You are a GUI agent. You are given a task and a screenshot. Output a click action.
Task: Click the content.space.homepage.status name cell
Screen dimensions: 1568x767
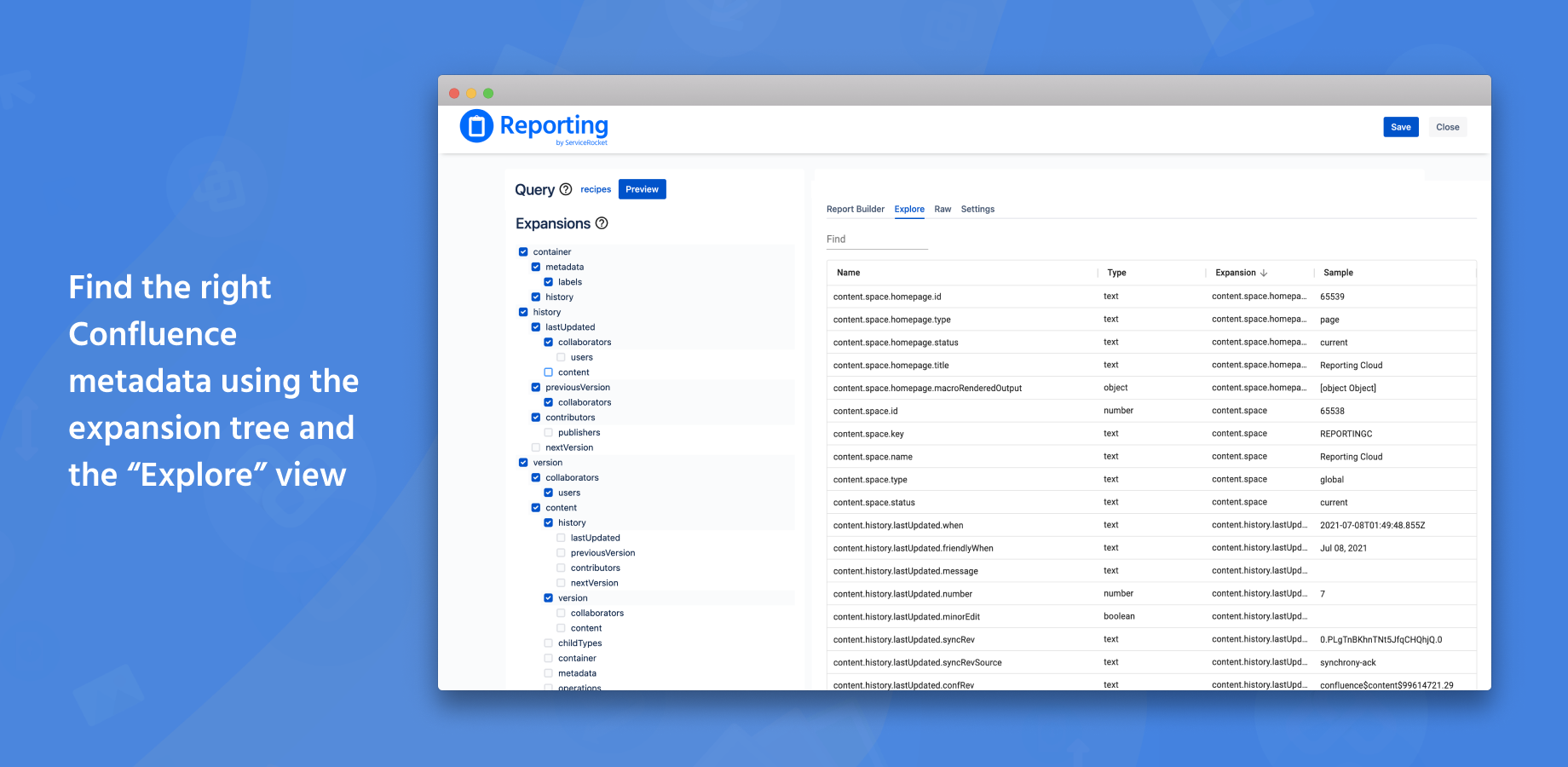pos(896,343)
